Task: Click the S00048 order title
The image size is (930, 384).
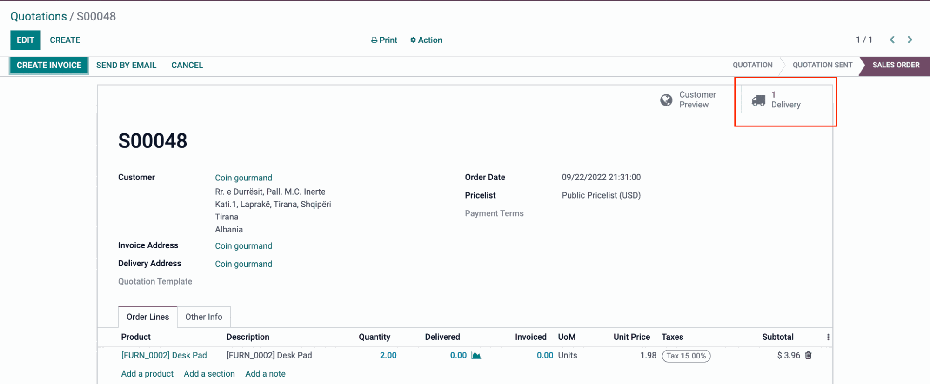Action: pos(153,141)
